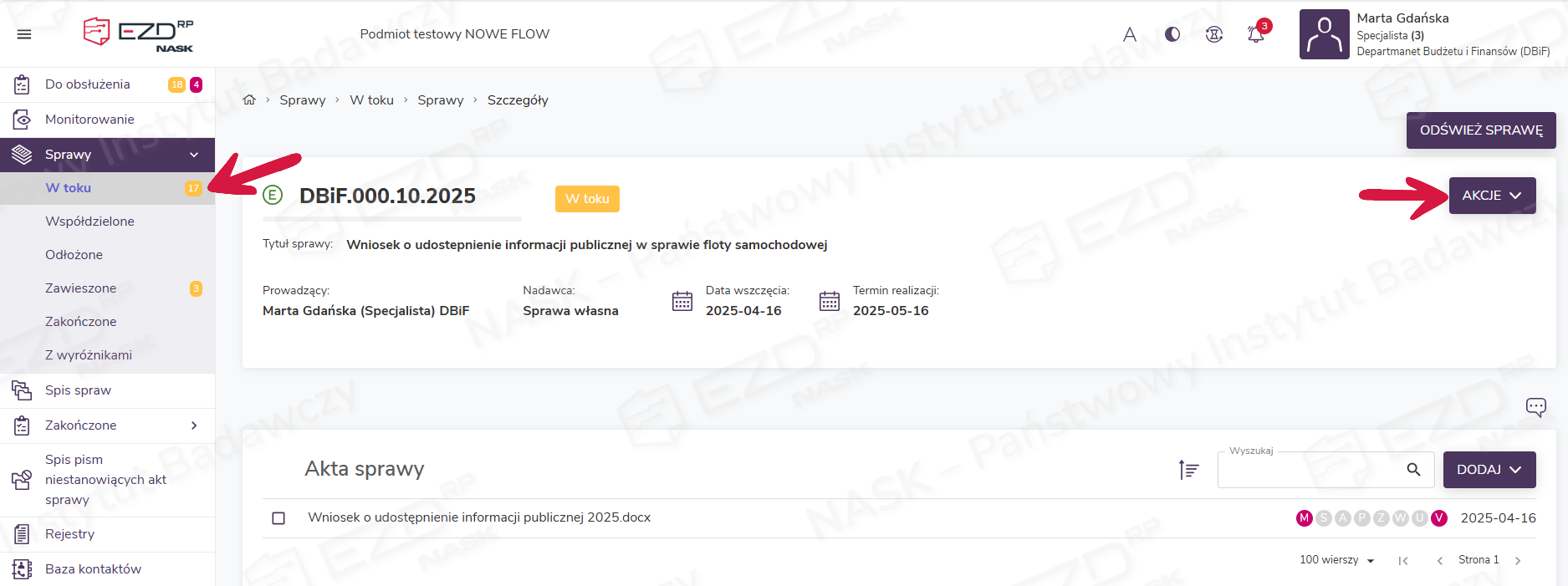The width and height of the screenshot is (1568, 586).
Task: Click the substitution hourglass icon in header
Action: (1214, 34)
